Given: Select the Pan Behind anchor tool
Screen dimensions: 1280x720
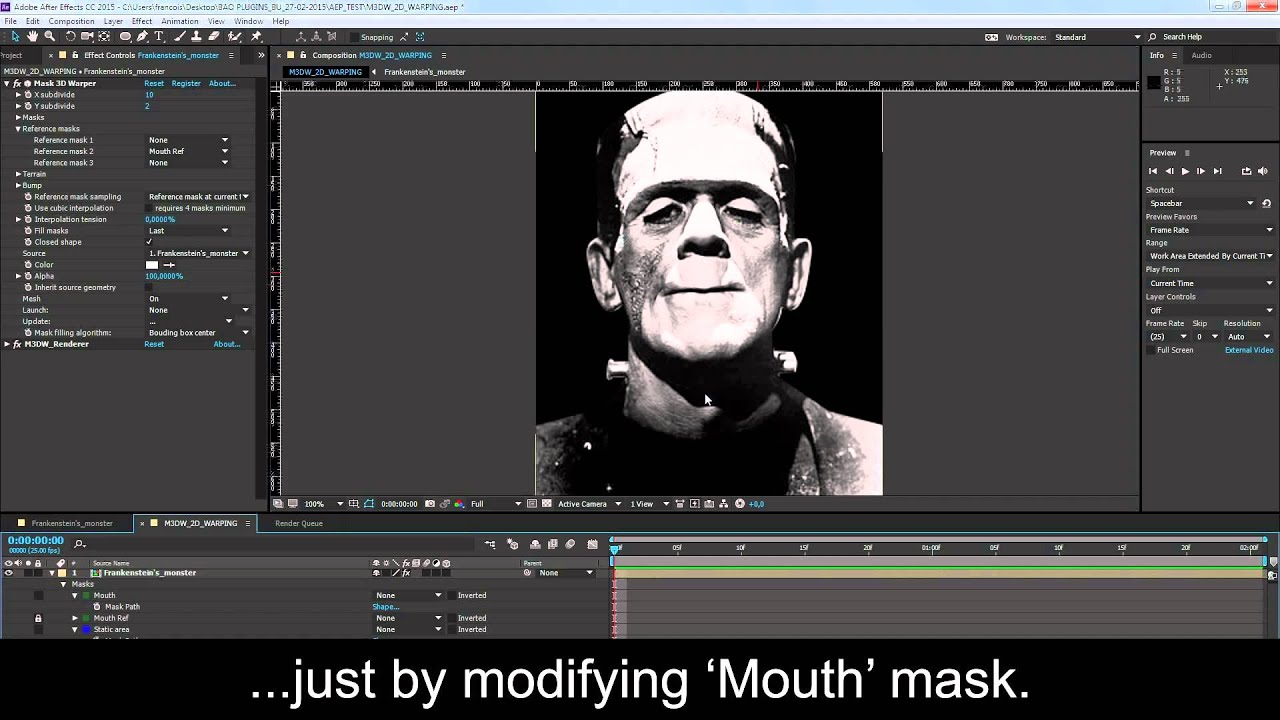Looking at the screenshot, I should click(x=104, y=37).
